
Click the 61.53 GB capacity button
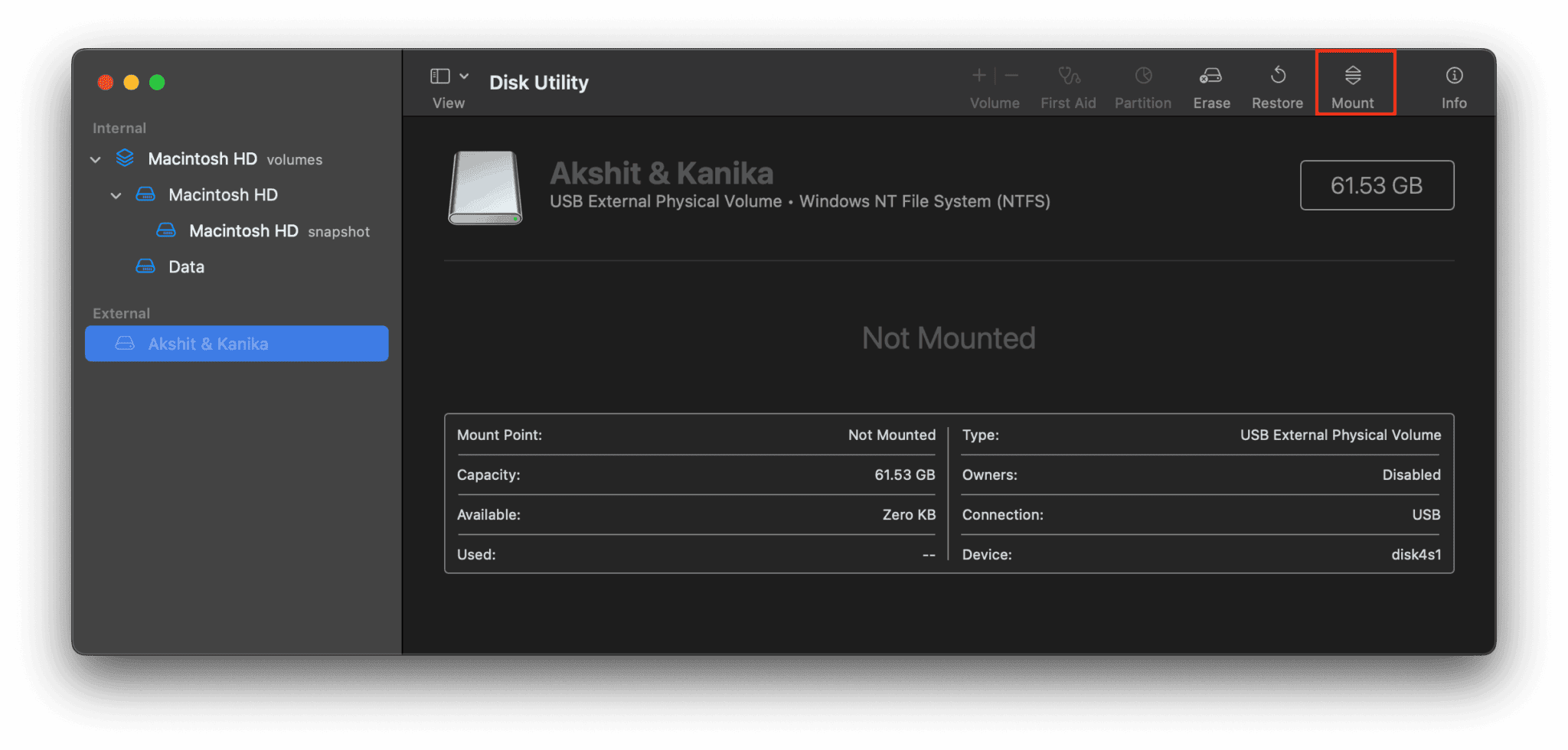pos(1376,184)
